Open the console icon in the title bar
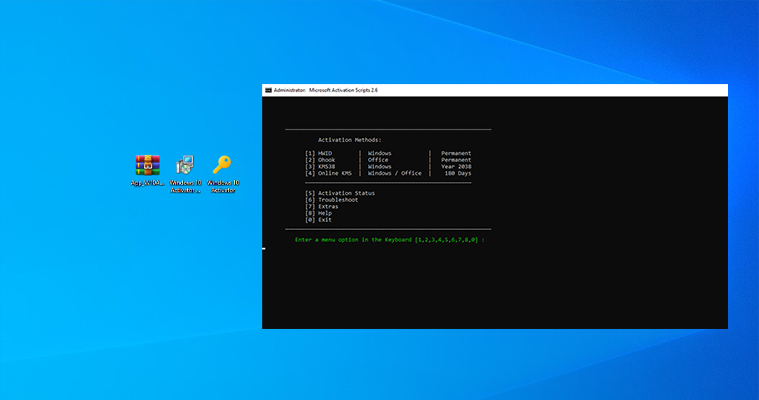The image size is (759, 400). pos(268,90)
